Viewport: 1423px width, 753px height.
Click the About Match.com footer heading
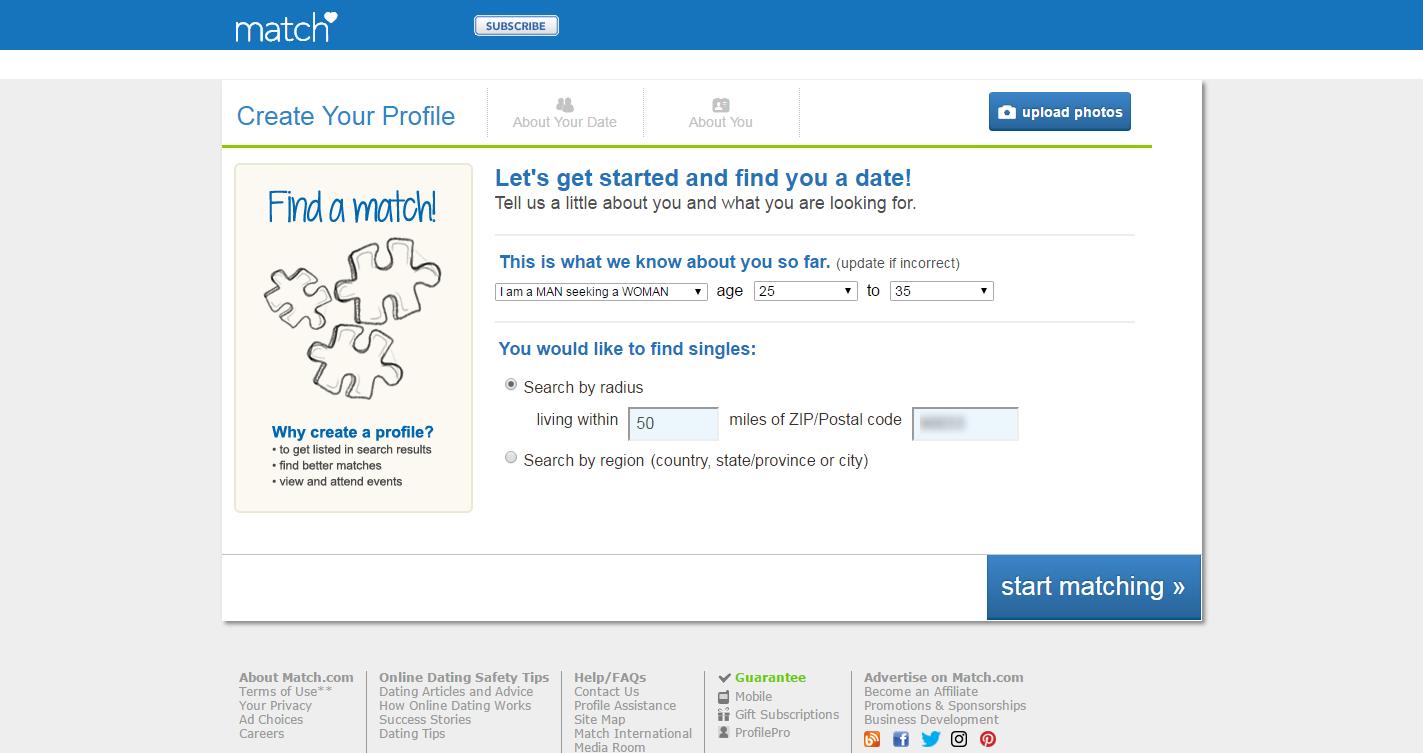point(296,678)
